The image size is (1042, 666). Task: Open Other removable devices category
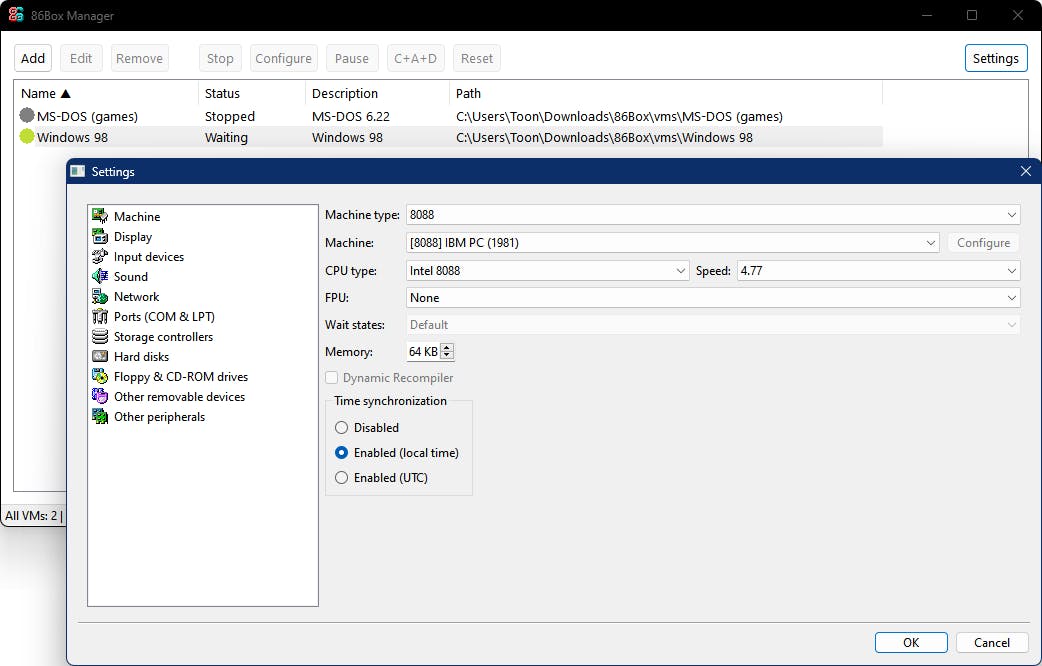tap(179, 396)
